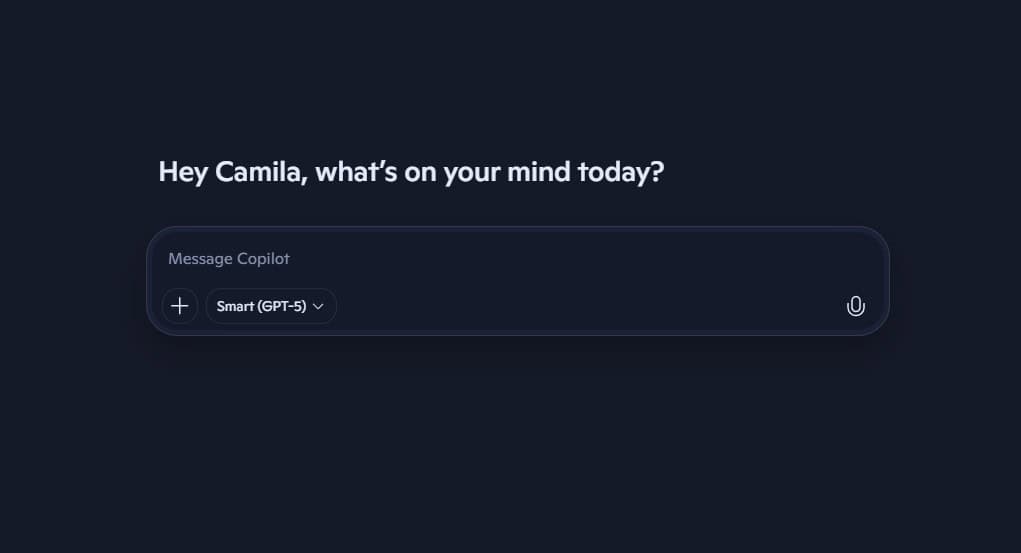The image size is (1021, 553).
Task: Open the Smart (GPT-5) model dropdown
Action: (x=271, y=306)
